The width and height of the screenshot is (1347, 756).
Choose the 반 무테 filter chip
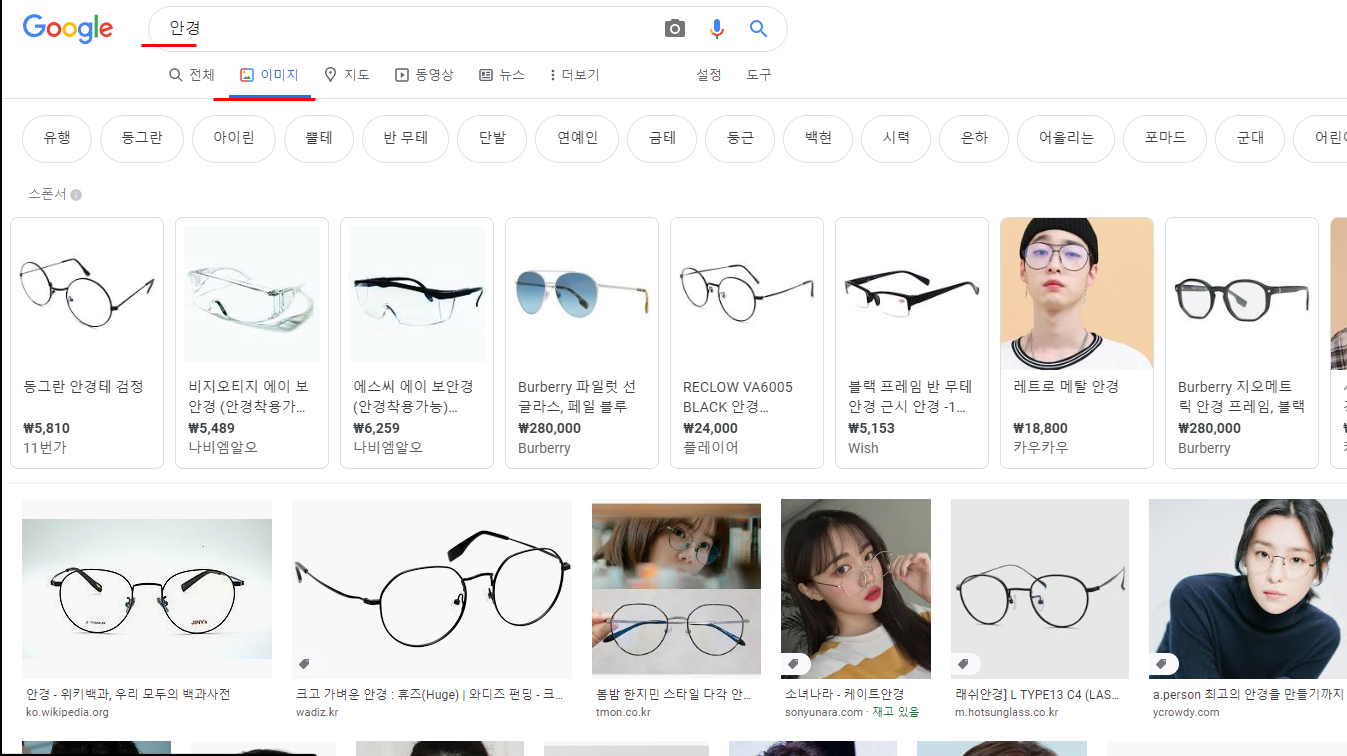coord(405,139)
